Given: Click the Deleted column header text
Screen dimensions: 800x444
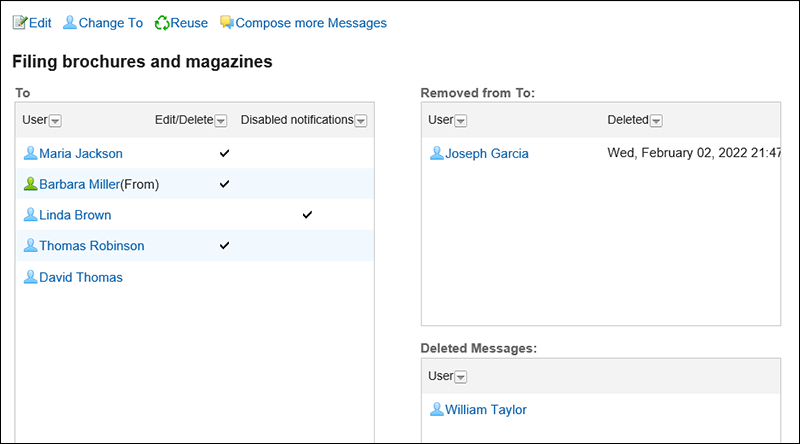Looking at the screenshot, I should pyautogui.click(x=628, y=120).
